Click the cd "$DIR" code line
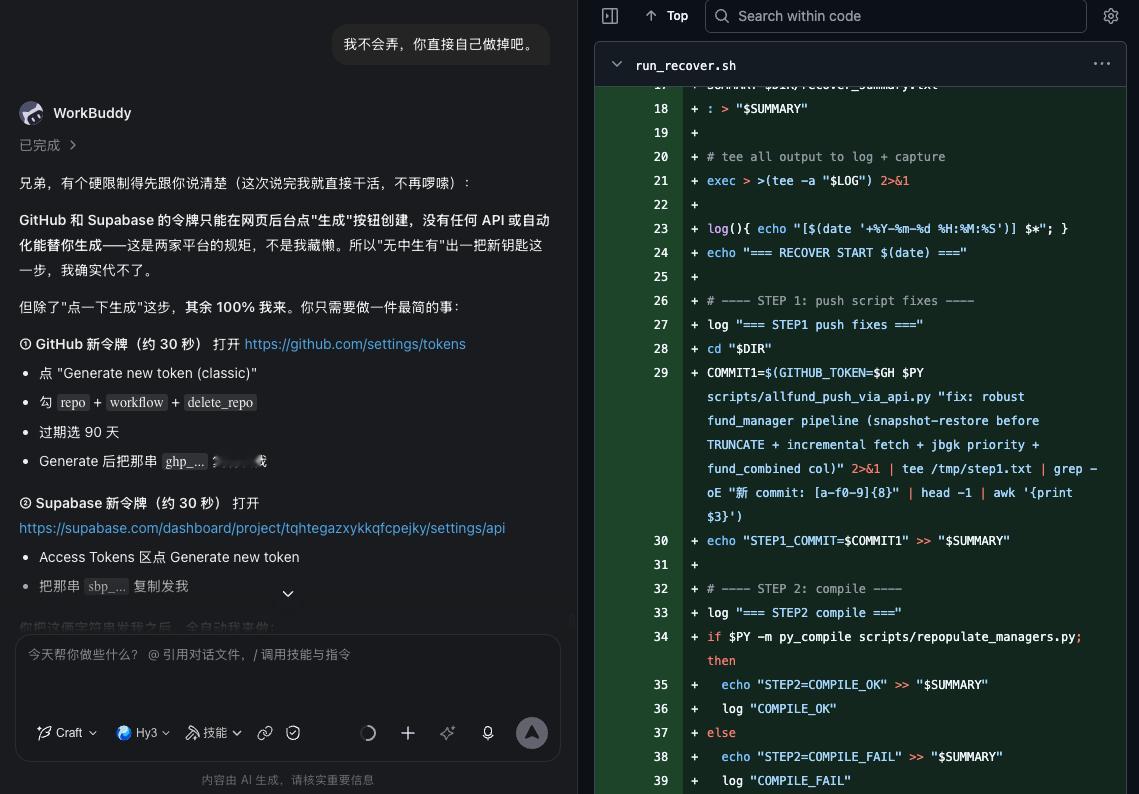This screenshot has height=794, width=1139. coord(739,349)
